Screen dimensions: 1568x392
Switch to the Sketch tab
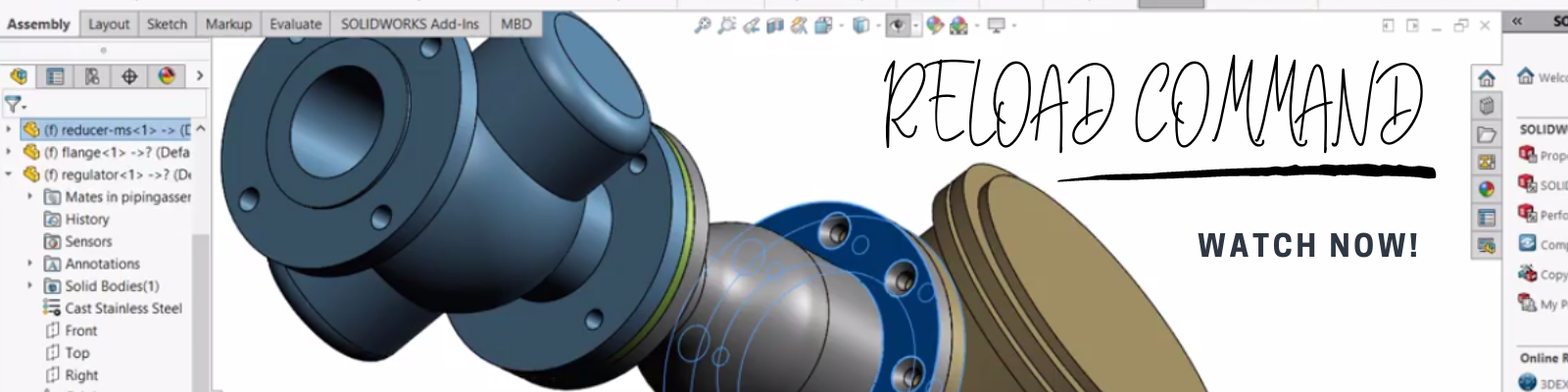tap(167, 24)
